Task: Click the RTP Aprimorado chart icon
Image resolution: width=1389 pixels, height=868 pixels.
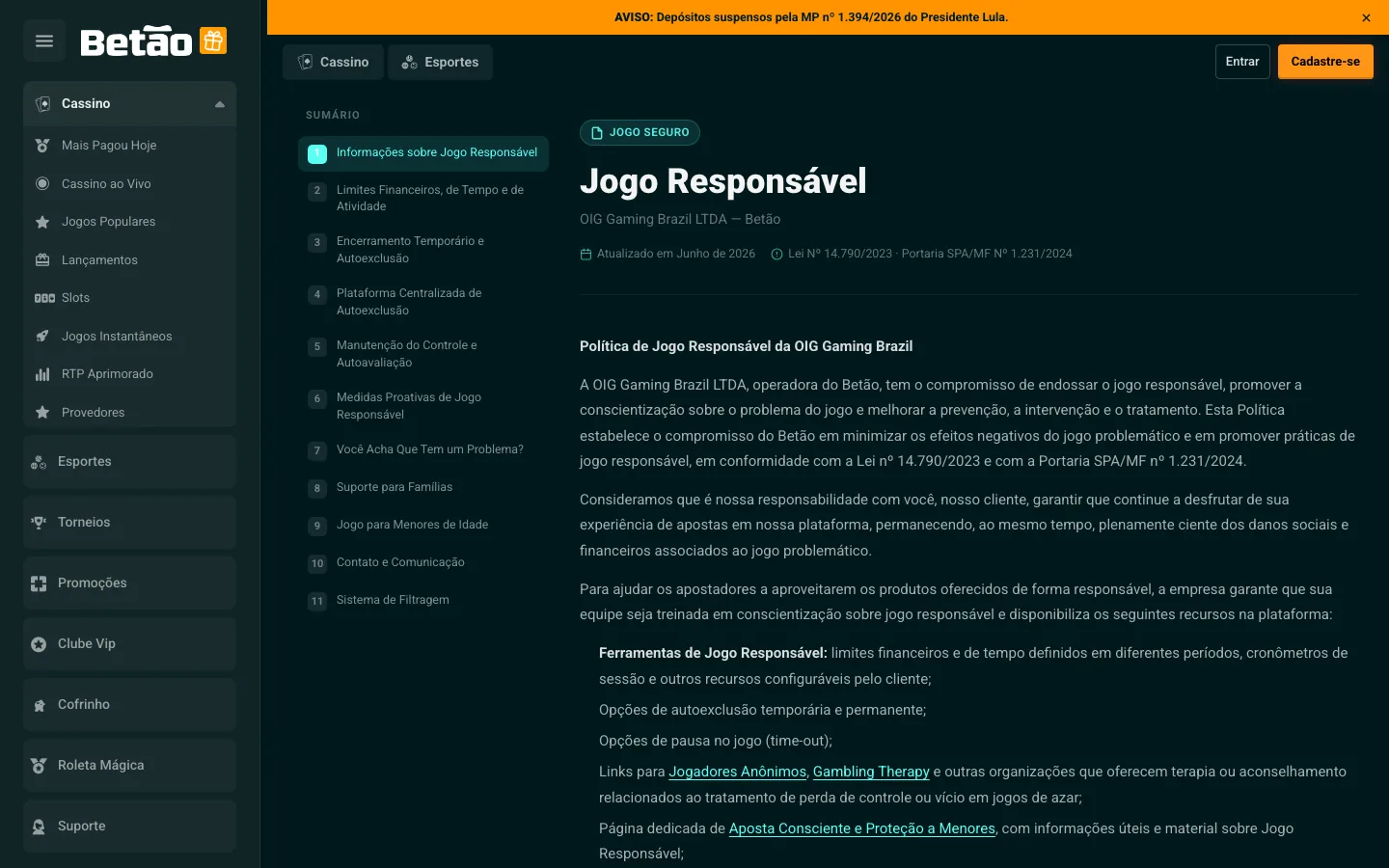Action: [x=41, y=374]
